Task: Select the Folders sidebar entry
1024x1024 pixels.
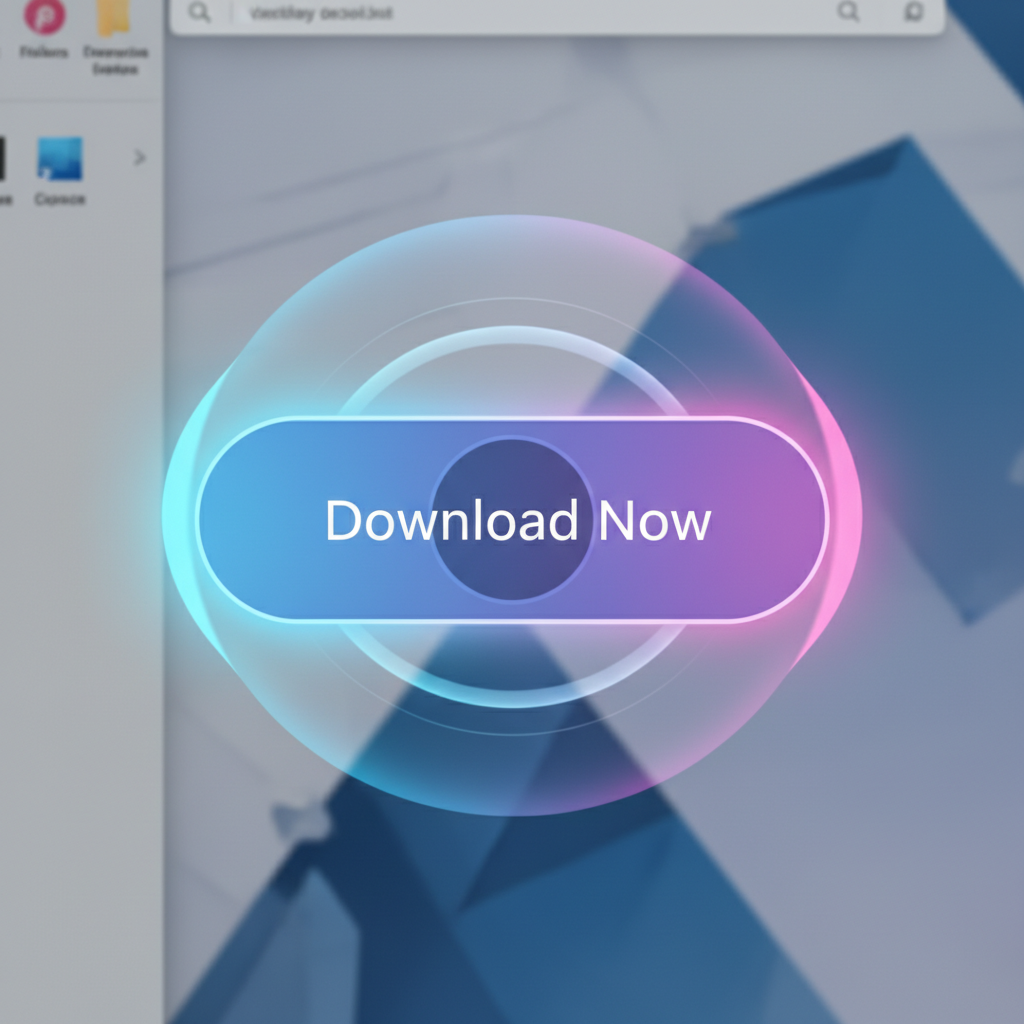Action: coord(42,52)
